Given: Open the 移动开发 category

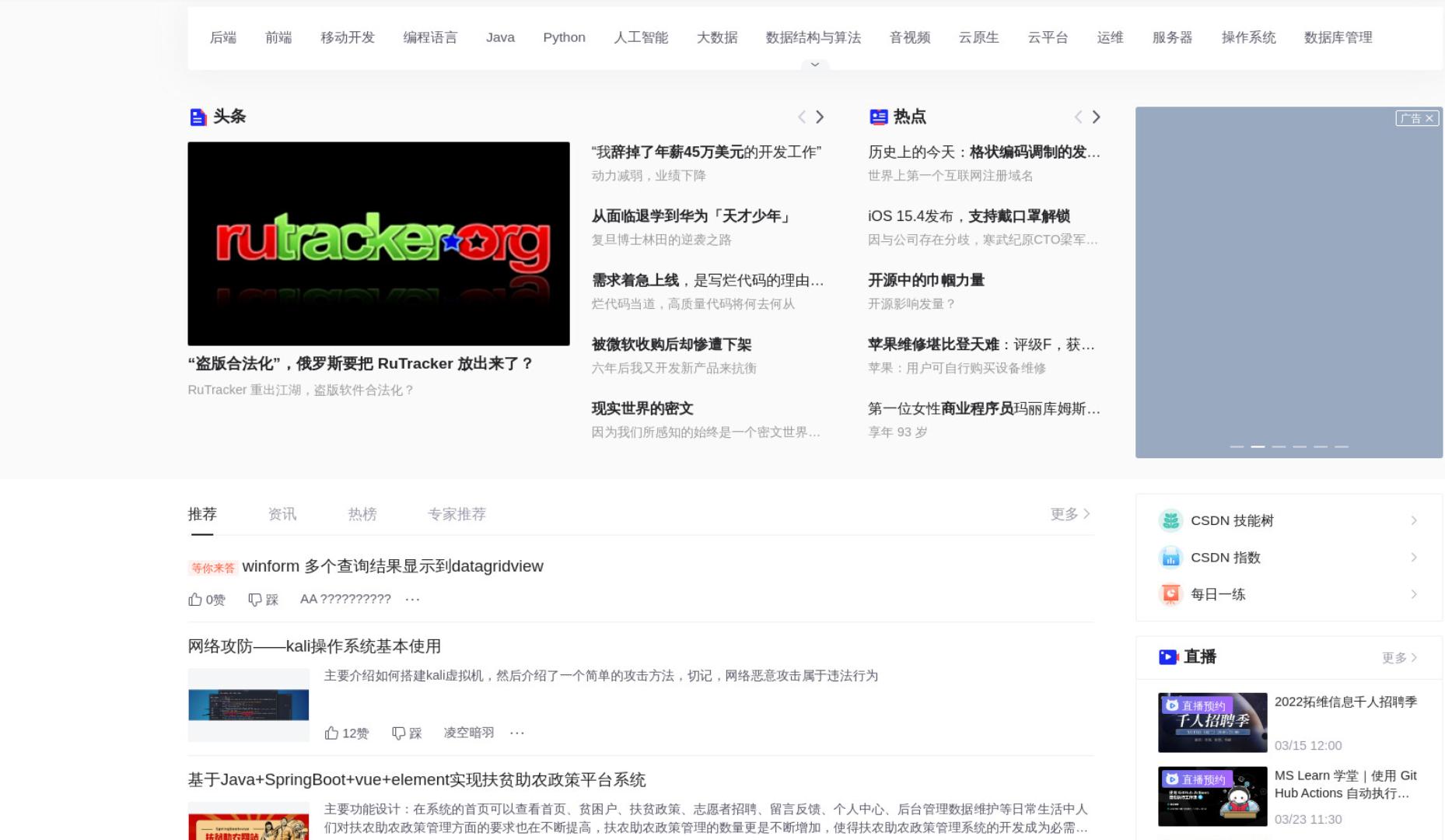Looking at the screenshot, I should tap(348, 37).
